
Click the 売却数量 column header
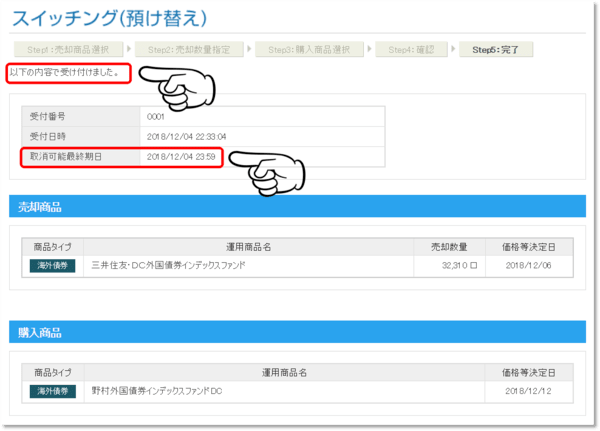click(449, 247)
